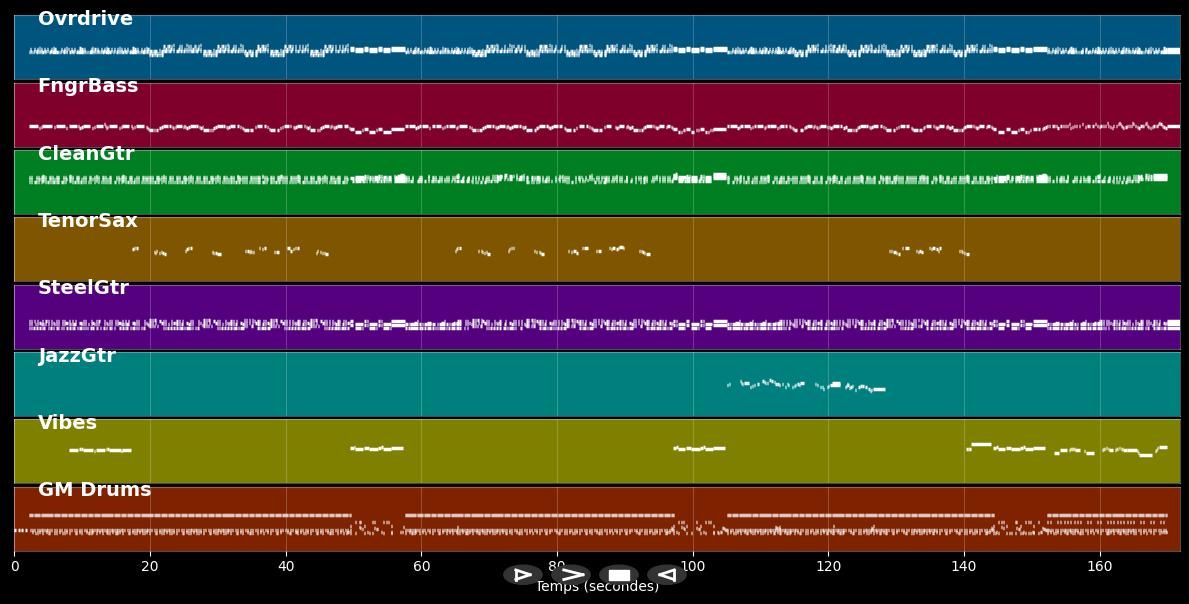Select the Ovrdrive track label
Viewport: 1189px width, 604px height.
click(85, 19)
